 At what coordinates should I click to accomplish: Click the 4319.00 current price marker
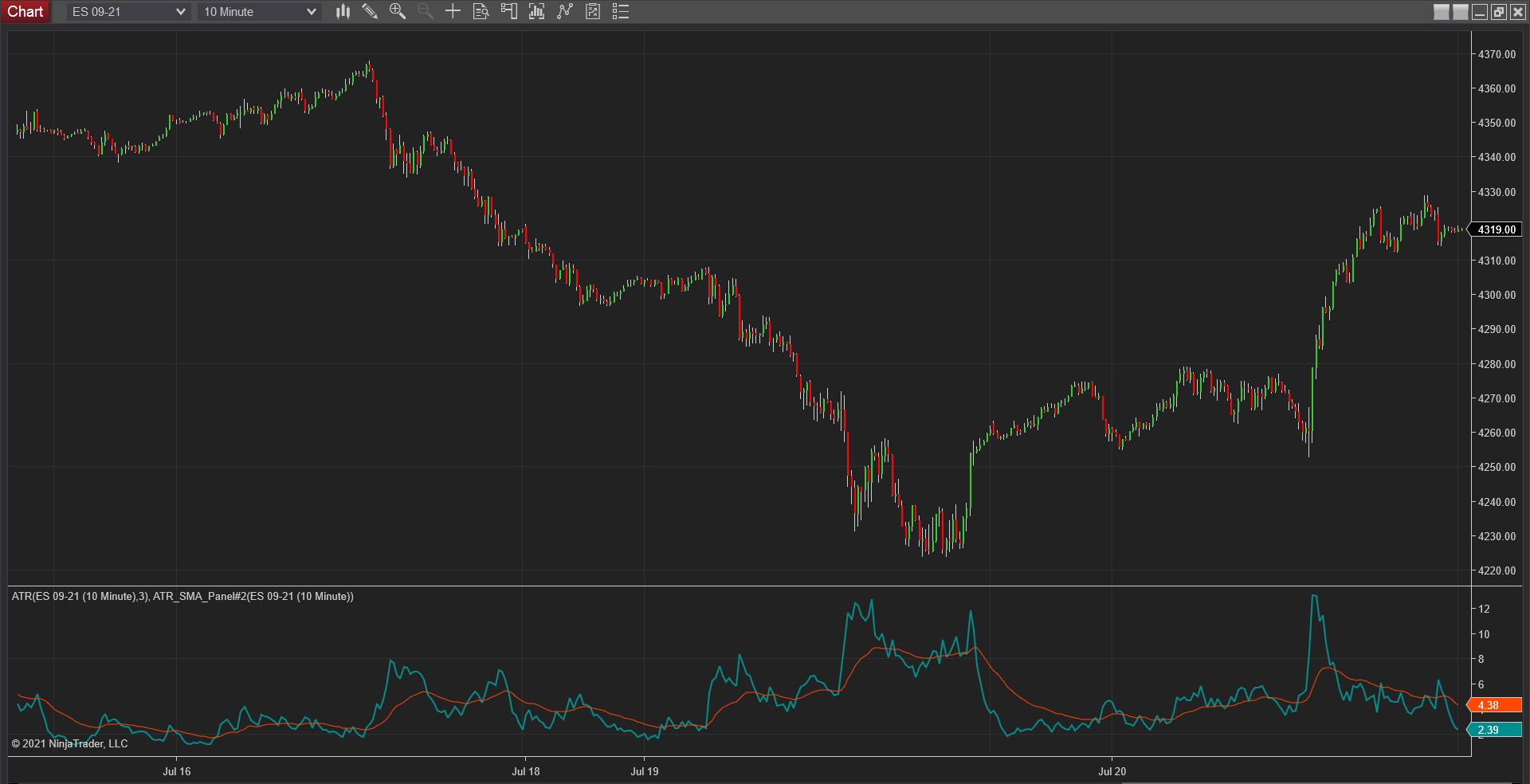1496,229
